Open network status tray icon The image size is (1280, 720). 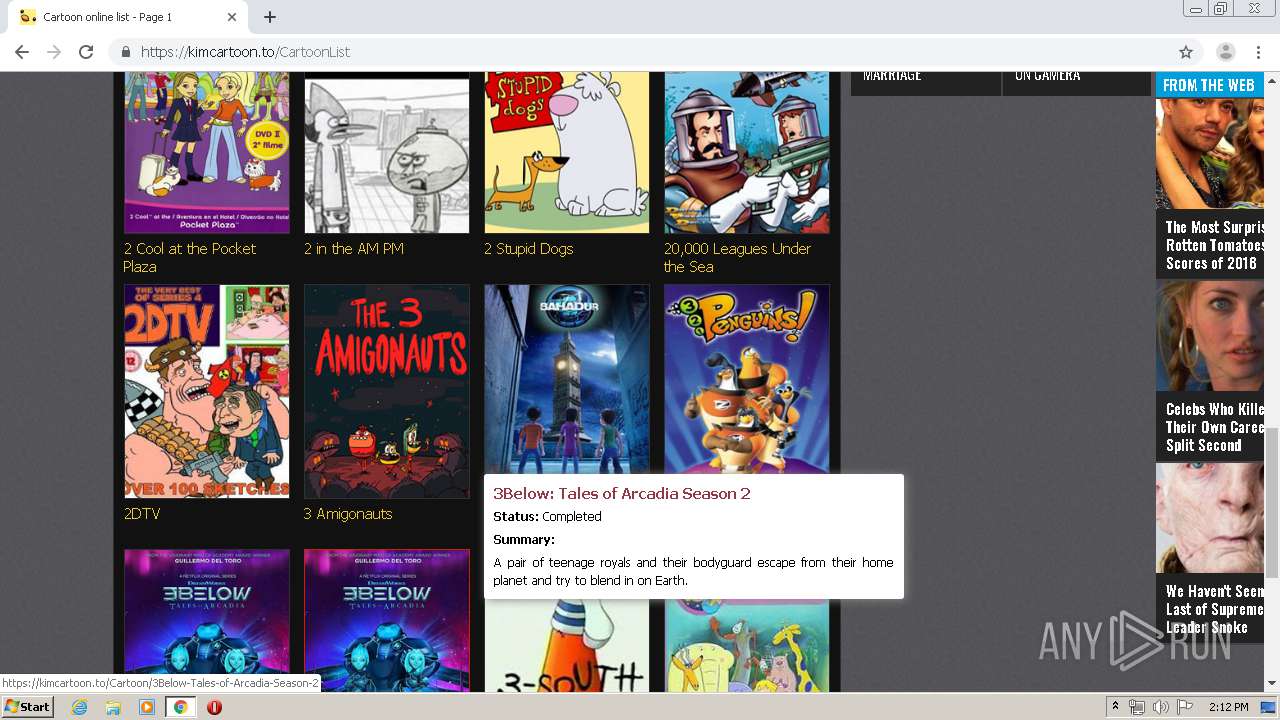tap(1137, 707)
